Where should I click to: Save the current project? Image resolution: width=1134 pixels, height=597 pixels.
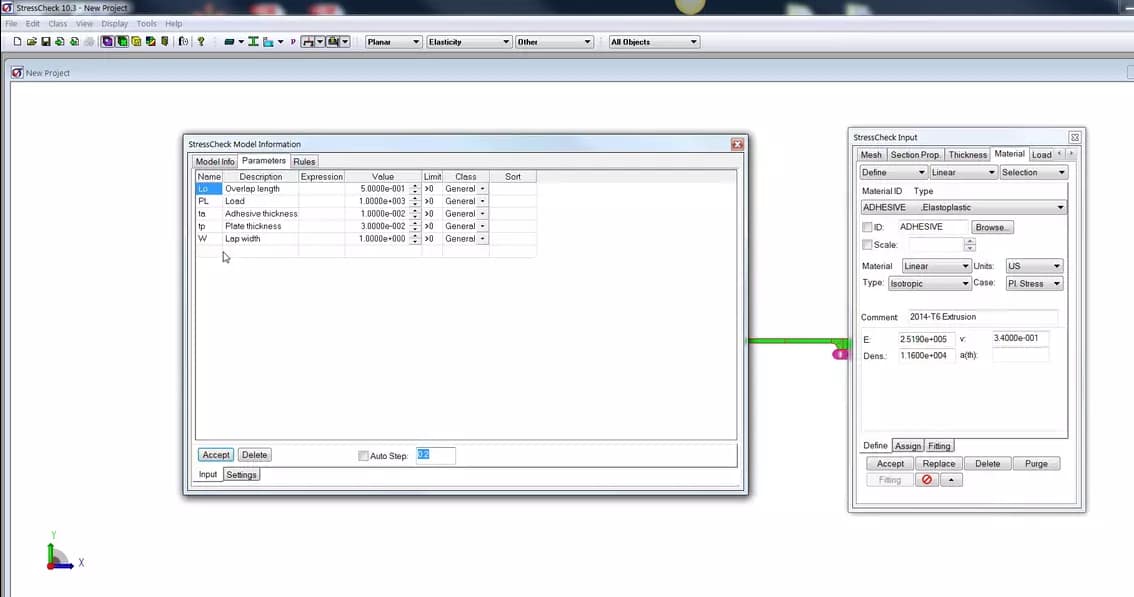44,41
